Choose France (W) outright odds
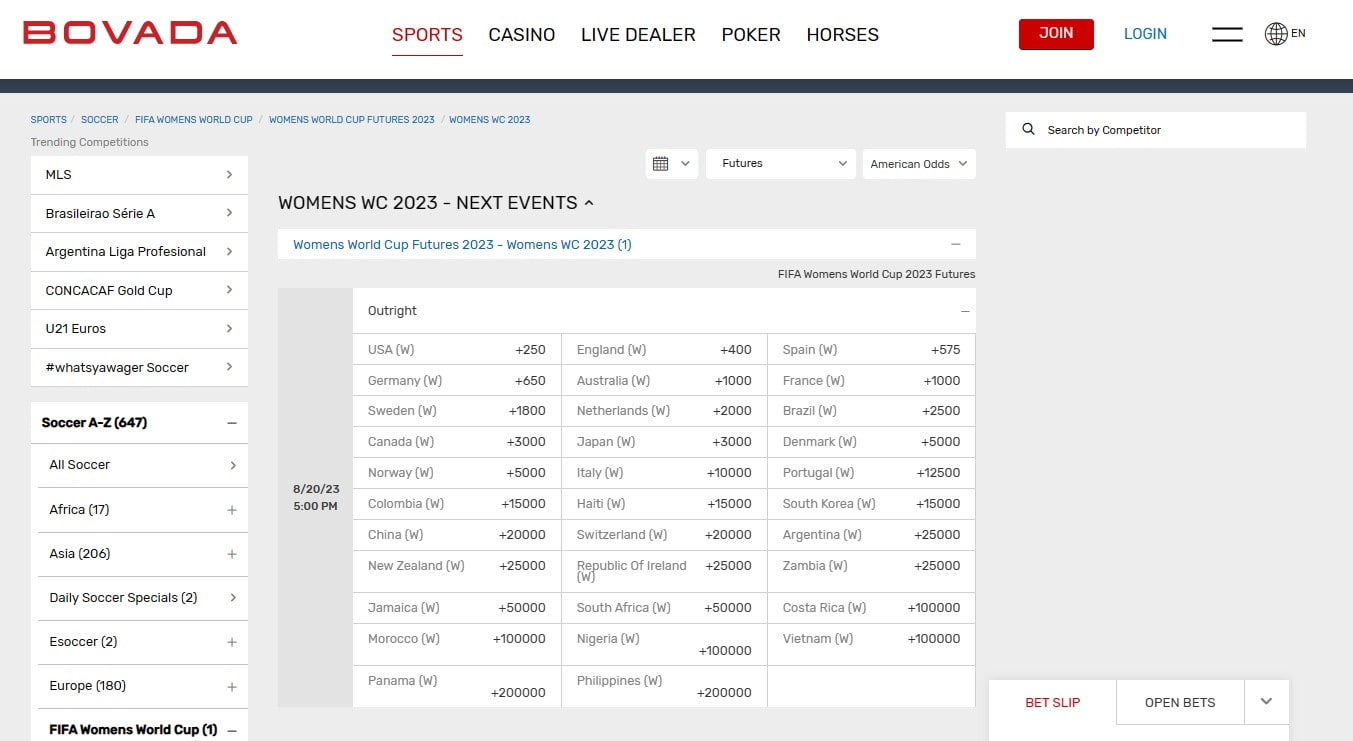The height and width of the screenshot is (741, 1353). (871, 381)
